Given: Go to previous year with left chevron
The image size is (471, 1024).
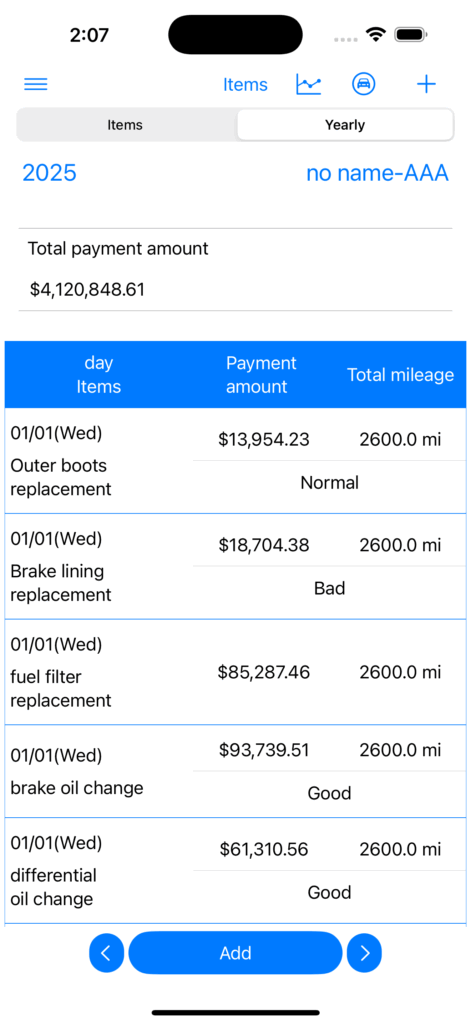Looking at the screenshot, I should tap(106, 953).
